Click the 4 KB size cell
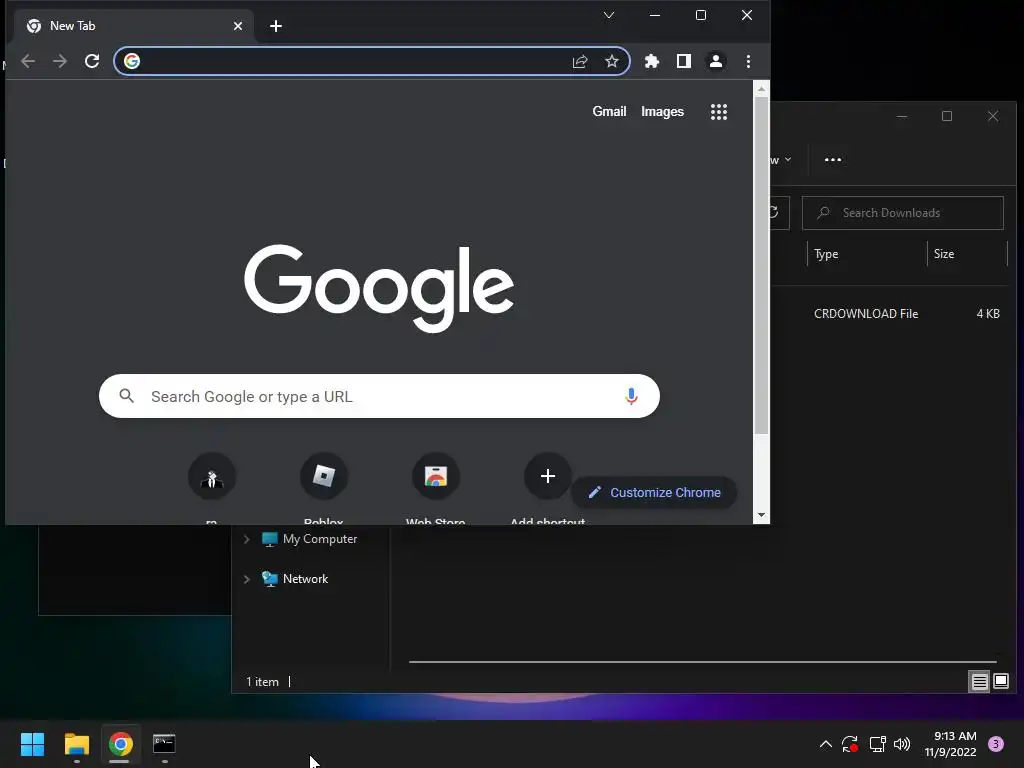 coord(987,313)
